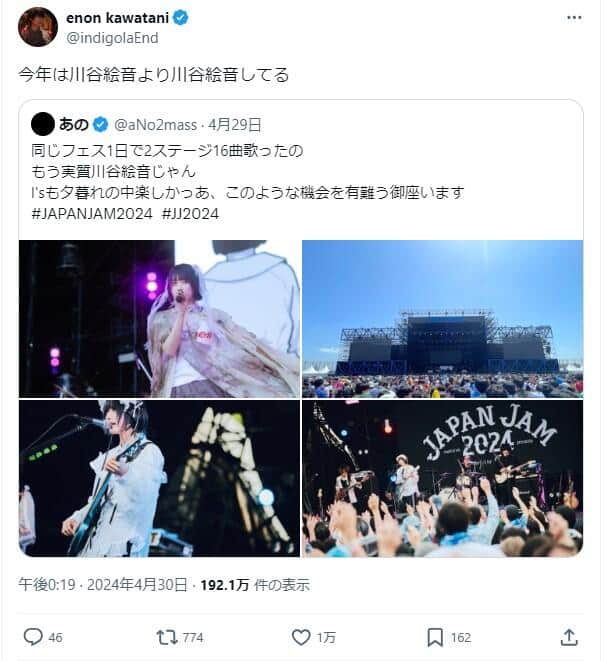604x661 pixels.
Task: Open the three-dot more options menu
Action: [574, 18]
